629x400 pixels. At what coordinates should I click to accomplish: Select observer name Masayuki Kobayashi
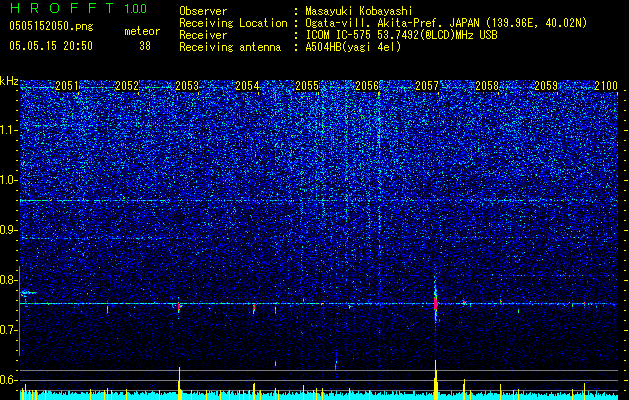(x=359, y=11)
